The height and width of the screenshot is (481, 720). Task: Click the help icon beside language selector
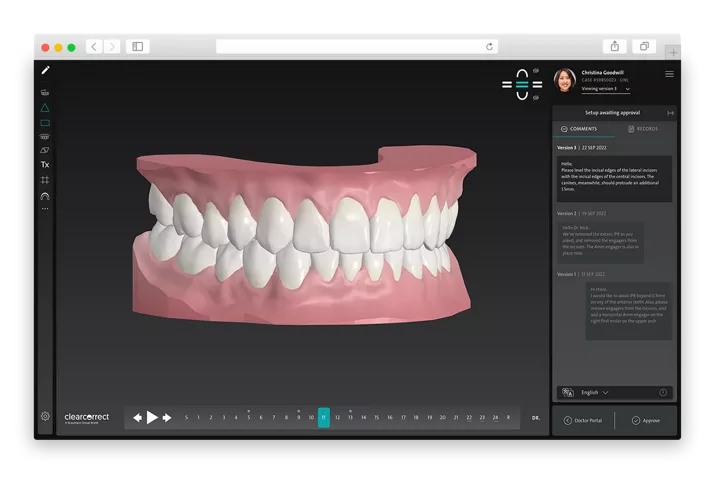pos(663,393)
